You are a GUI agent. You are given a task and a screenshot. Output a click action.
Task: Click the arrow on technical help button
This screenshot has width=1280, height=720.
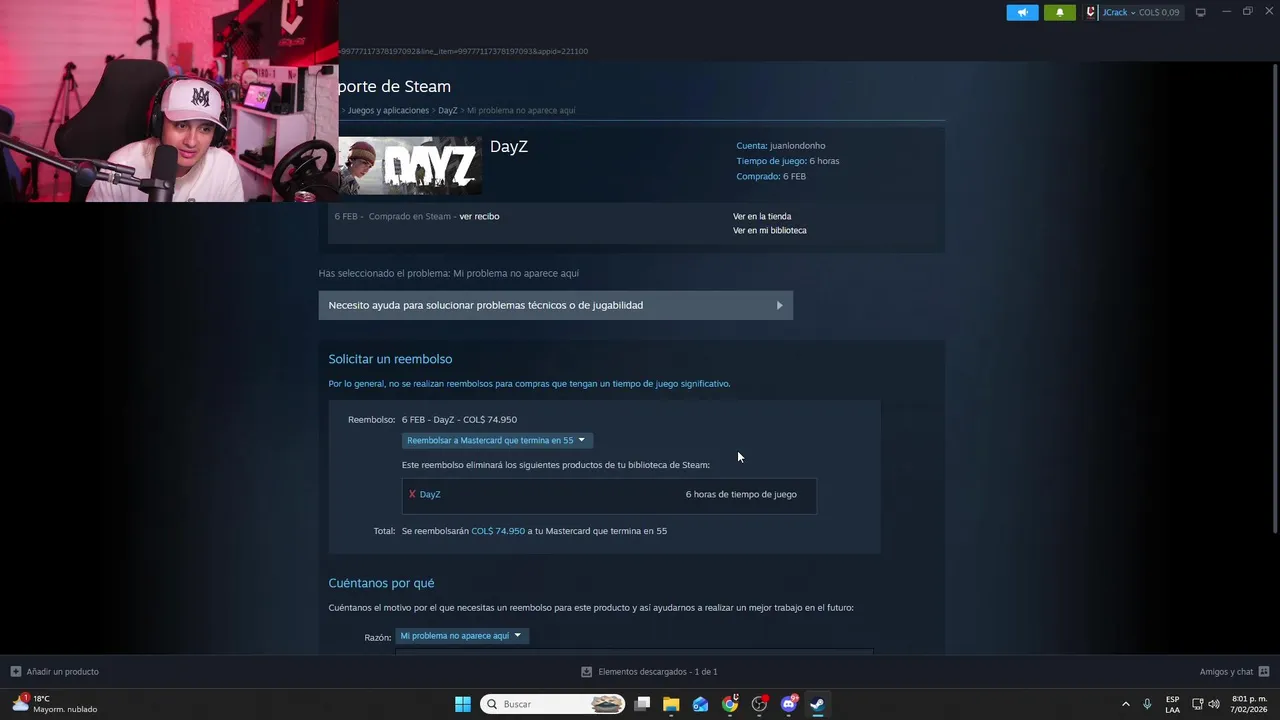click(780, 305)
